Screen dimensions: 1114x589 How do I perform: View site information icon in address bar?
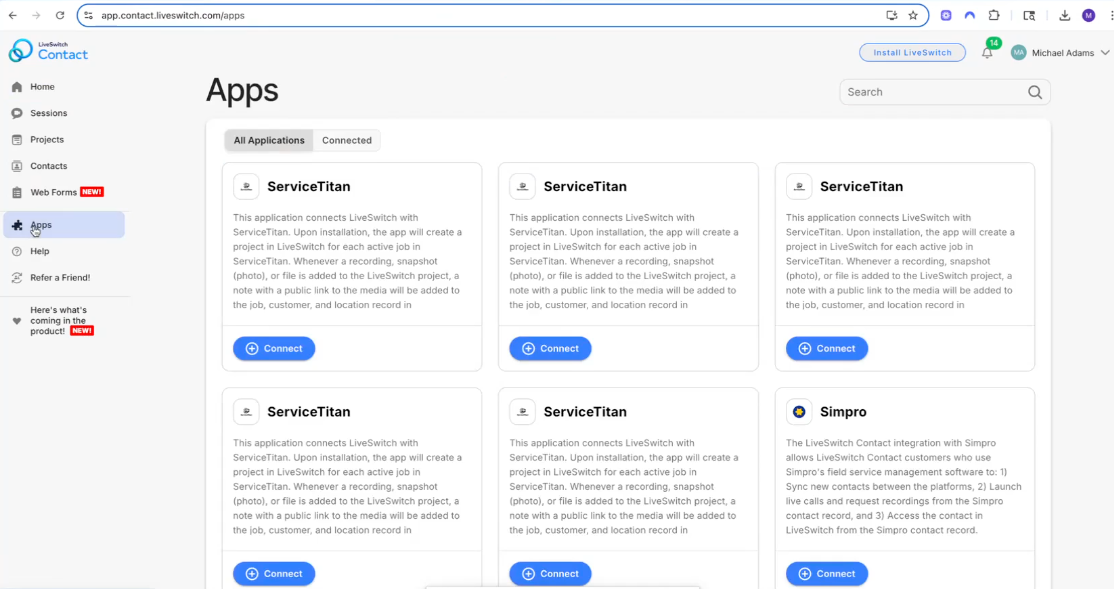point(89,15)
